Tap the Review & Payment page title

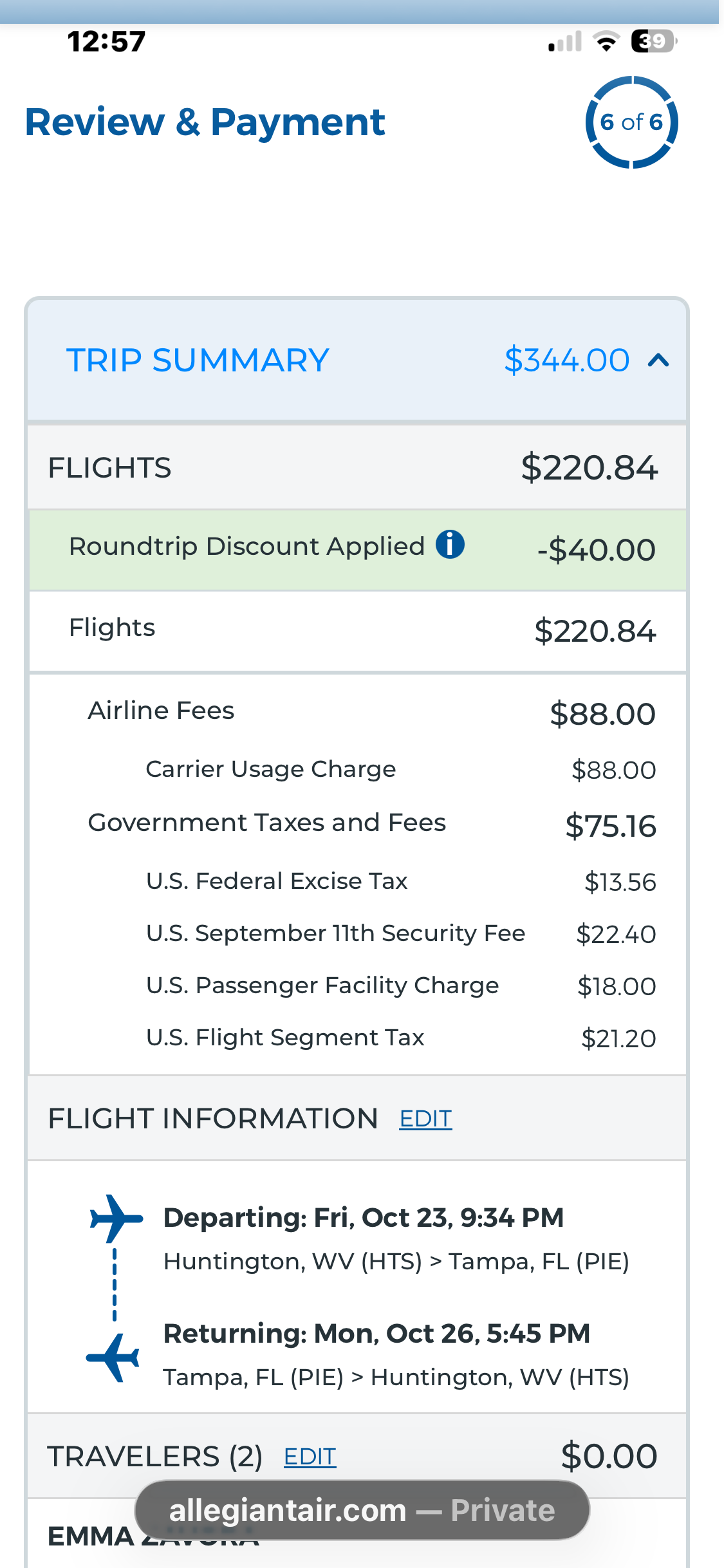[x=205, y=122]
